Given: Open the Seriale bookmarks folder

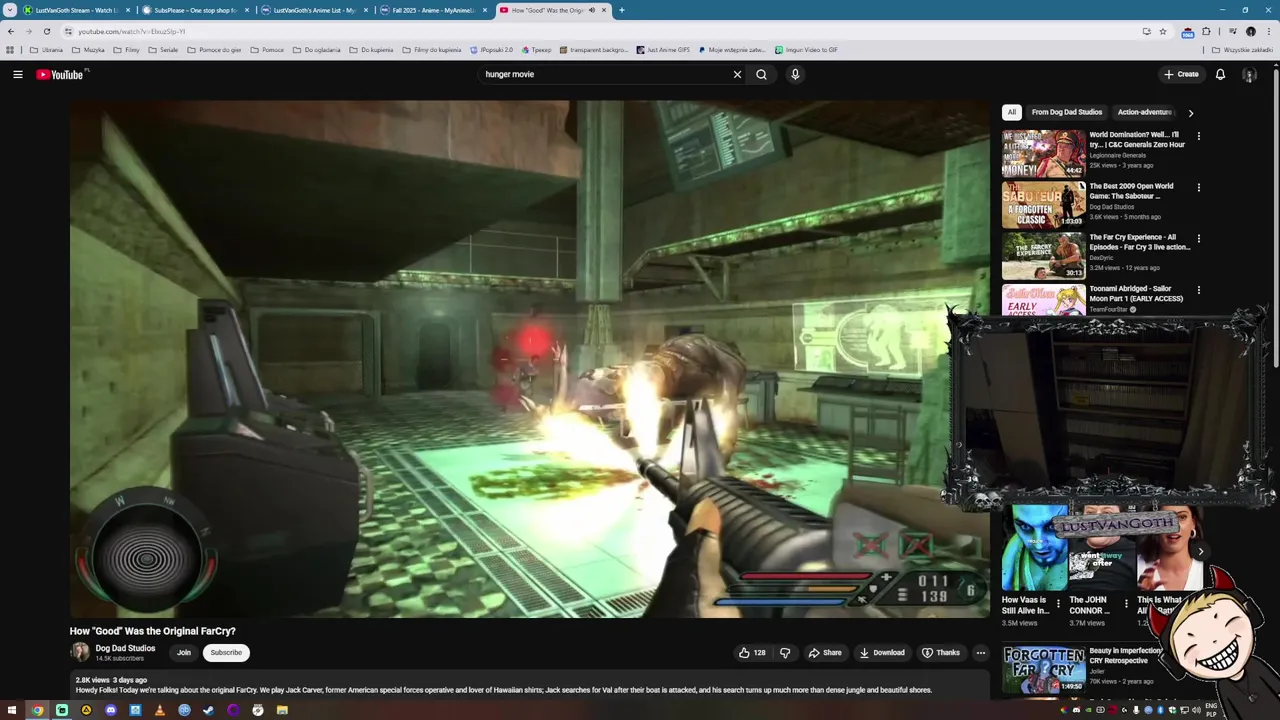Looking at the screenshot, I should point(163,49).
